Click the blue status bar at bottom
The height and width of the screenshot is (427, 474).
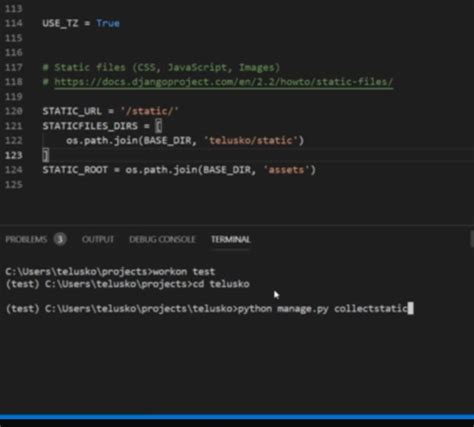pos(237,417)
